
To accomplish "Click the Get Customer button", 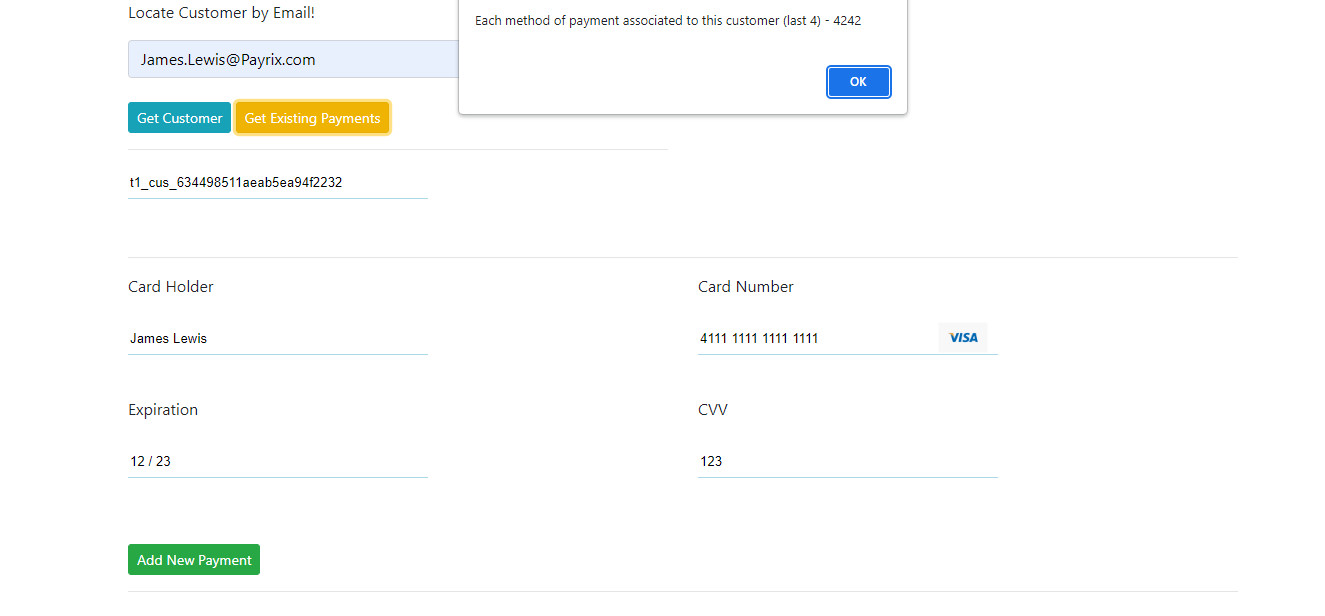I will (179, 118).
